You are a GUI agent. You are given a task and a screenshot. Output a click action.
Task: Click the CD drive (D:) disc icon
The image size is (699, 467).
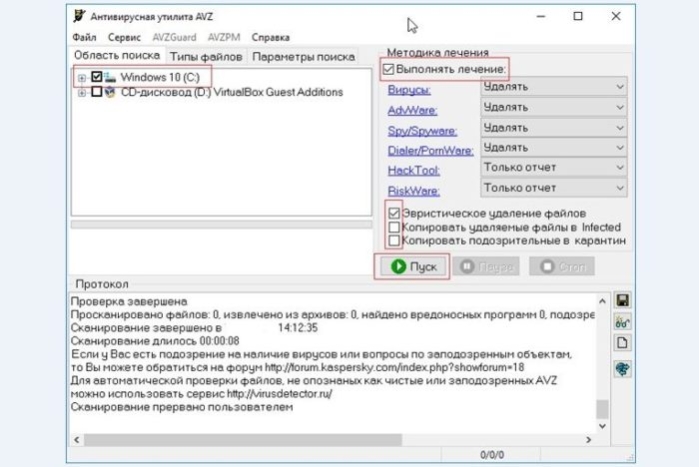click(x=110, y=92)
